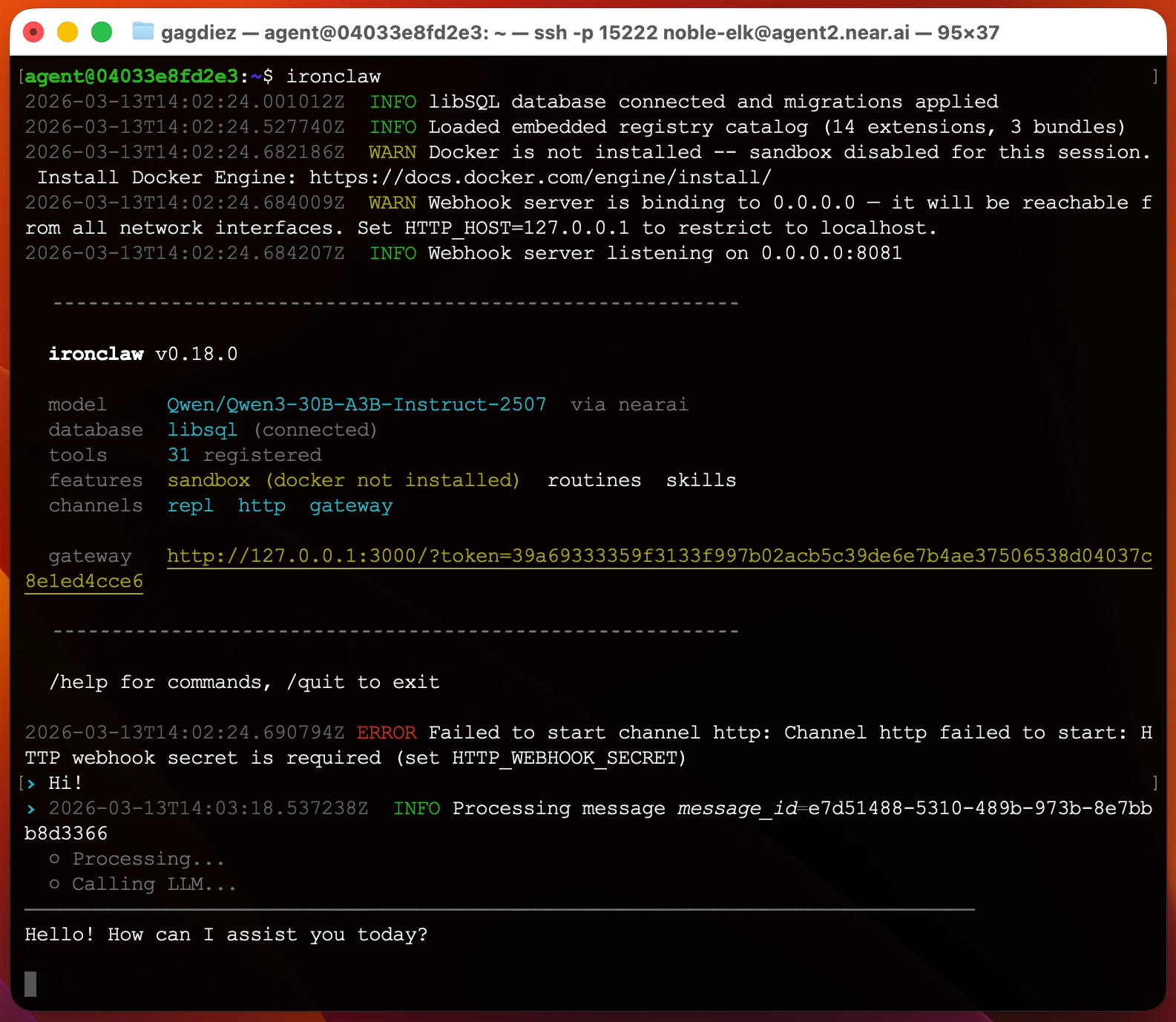Click the 'routines' feature text
The width and height of the screenshot is (1176, 1022).
pos(594,480)
